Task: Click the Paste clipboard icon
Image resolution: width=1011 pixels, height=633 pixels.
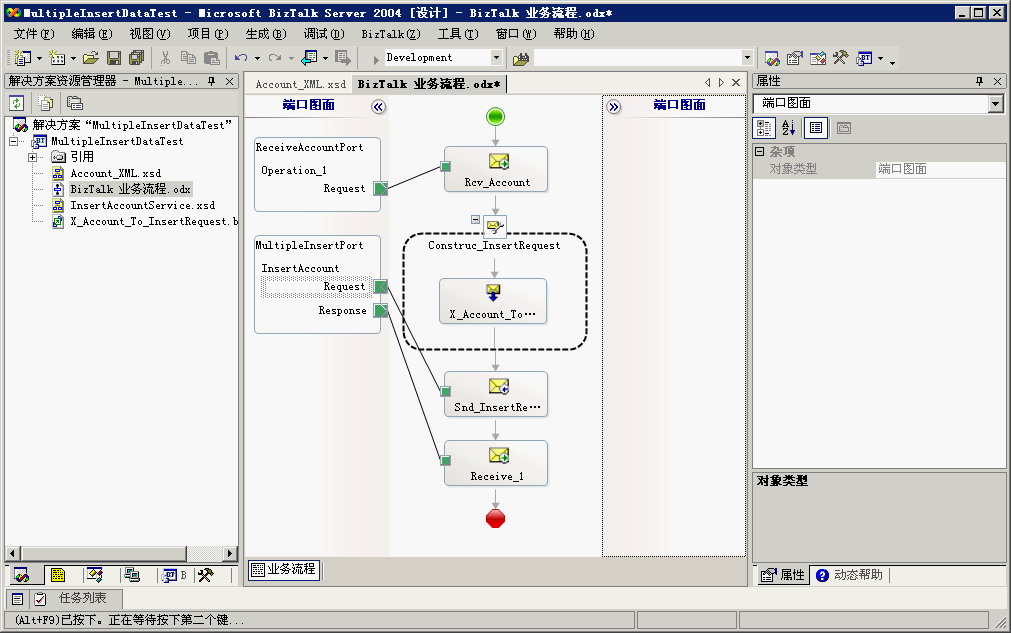Action: (x=211, y=58)
